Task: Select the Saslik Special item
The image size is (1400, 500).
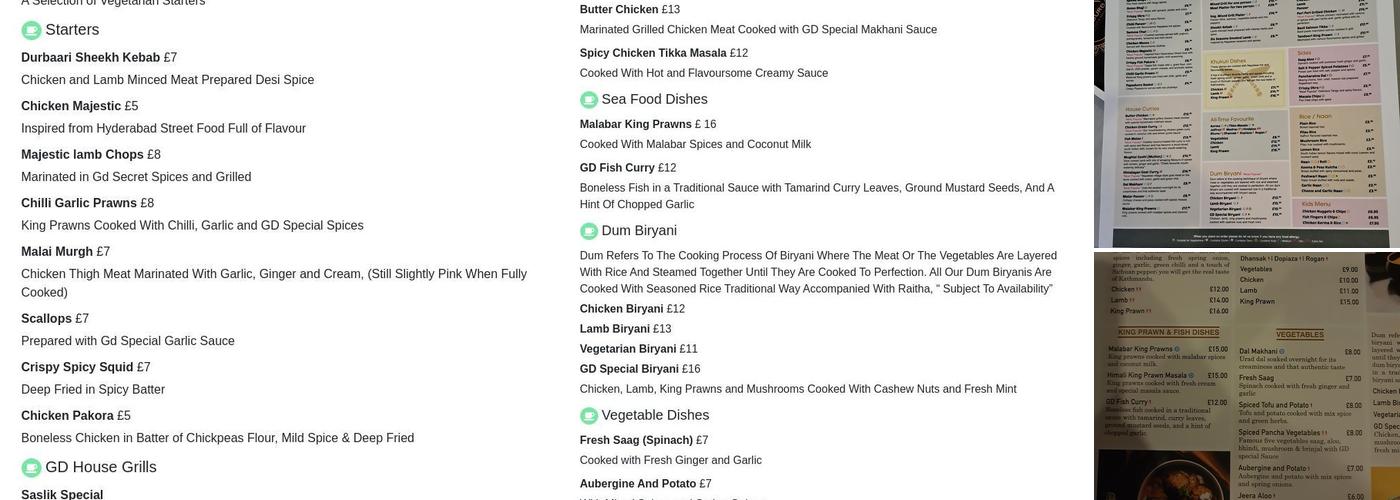Action: pos(62,494)
